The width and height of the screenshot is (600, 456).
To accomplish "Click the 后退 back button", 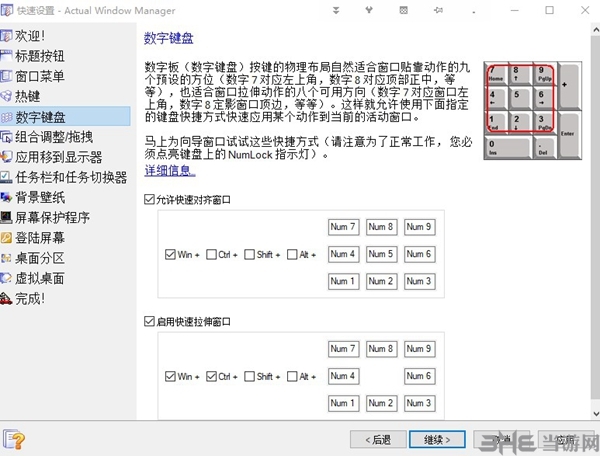I will [378, 440].
